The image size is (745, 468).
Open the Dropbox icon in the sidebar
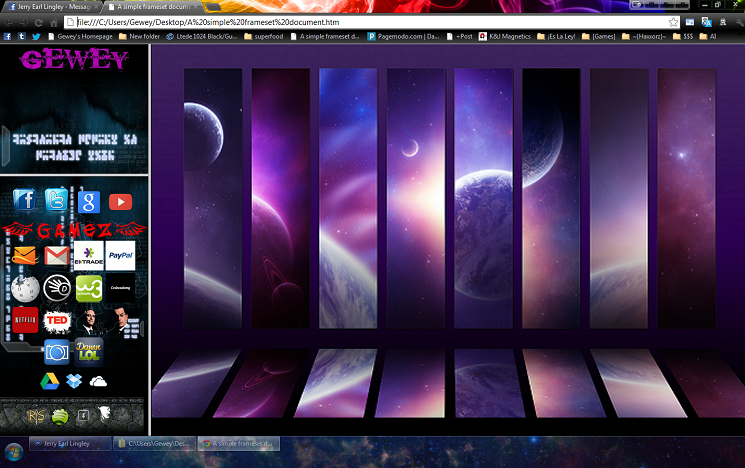(x=74, y=381)
